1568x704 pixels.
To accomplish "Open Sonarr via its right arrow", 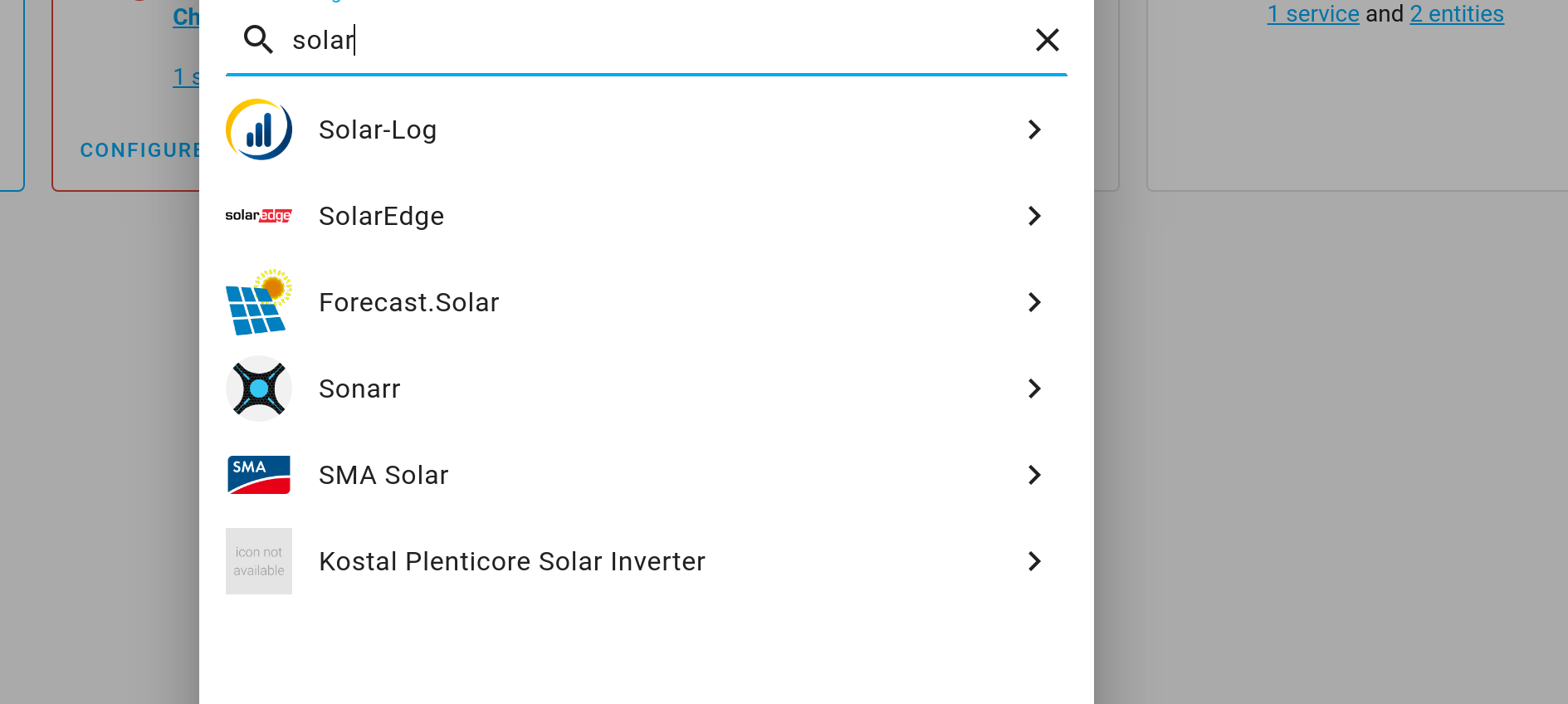I will (1034, 389).
